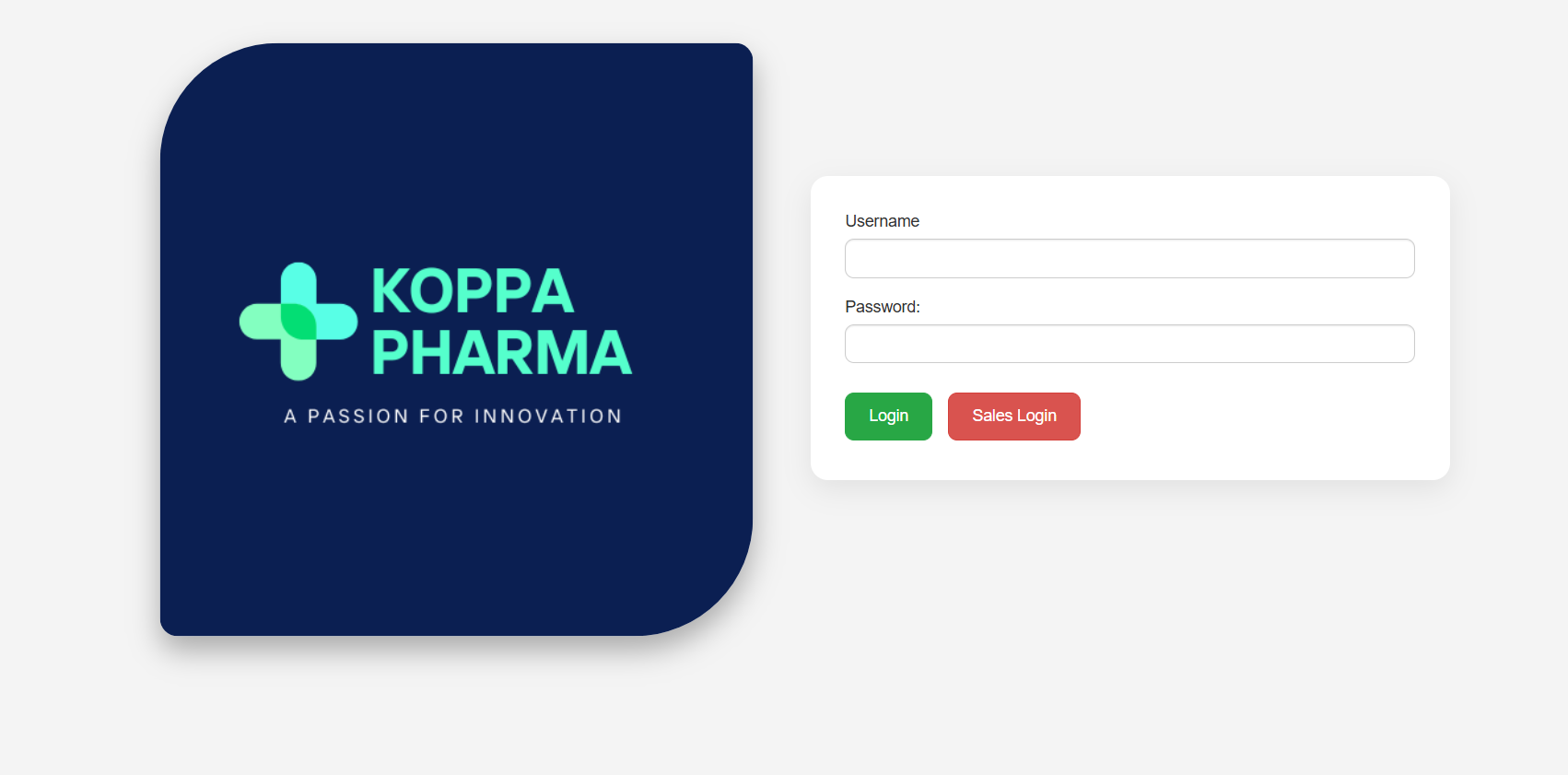Click the left arm of the cross logo
Viewport: 1568px width, 775px height.
(260, 322)
